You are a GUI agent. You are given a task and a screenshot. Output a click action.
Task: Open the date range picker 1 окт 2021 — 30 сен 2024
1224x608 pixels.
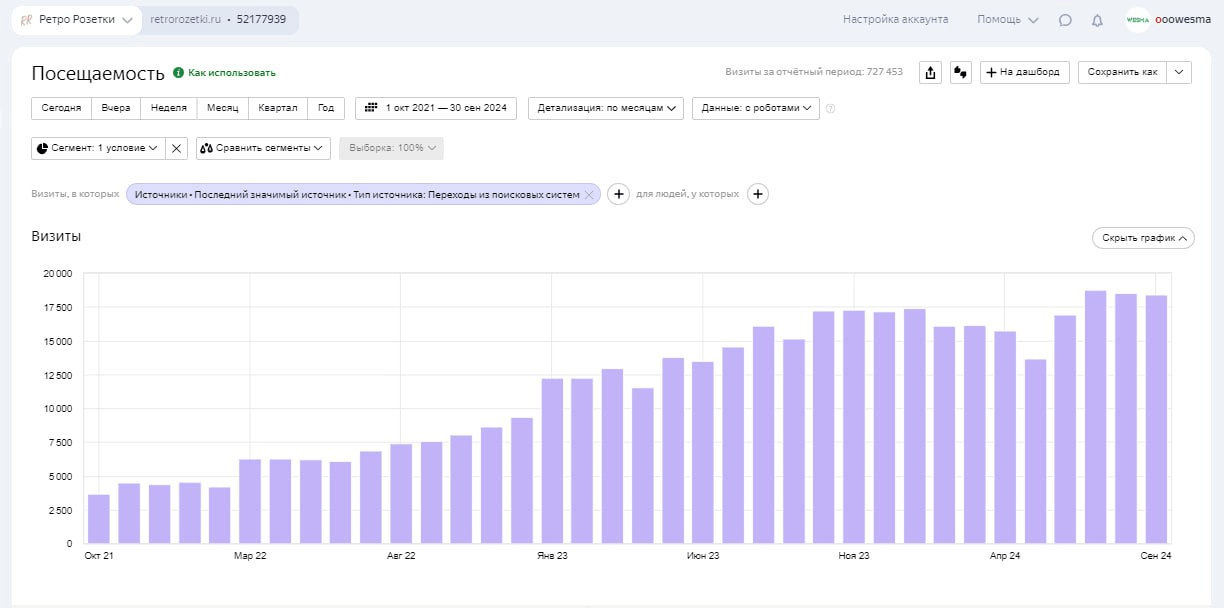tap(436, 108)
